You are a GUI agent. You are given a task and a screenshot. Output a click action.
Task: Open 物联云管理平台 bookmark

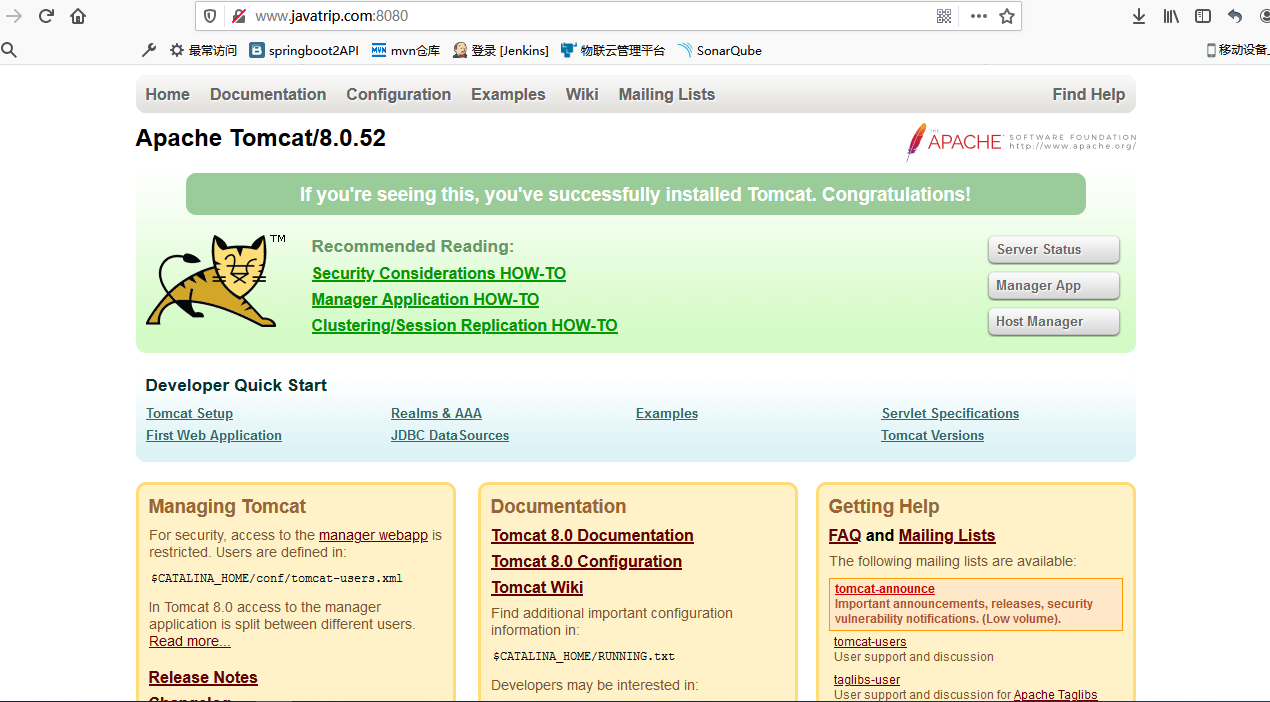click(x=613, y=50)
